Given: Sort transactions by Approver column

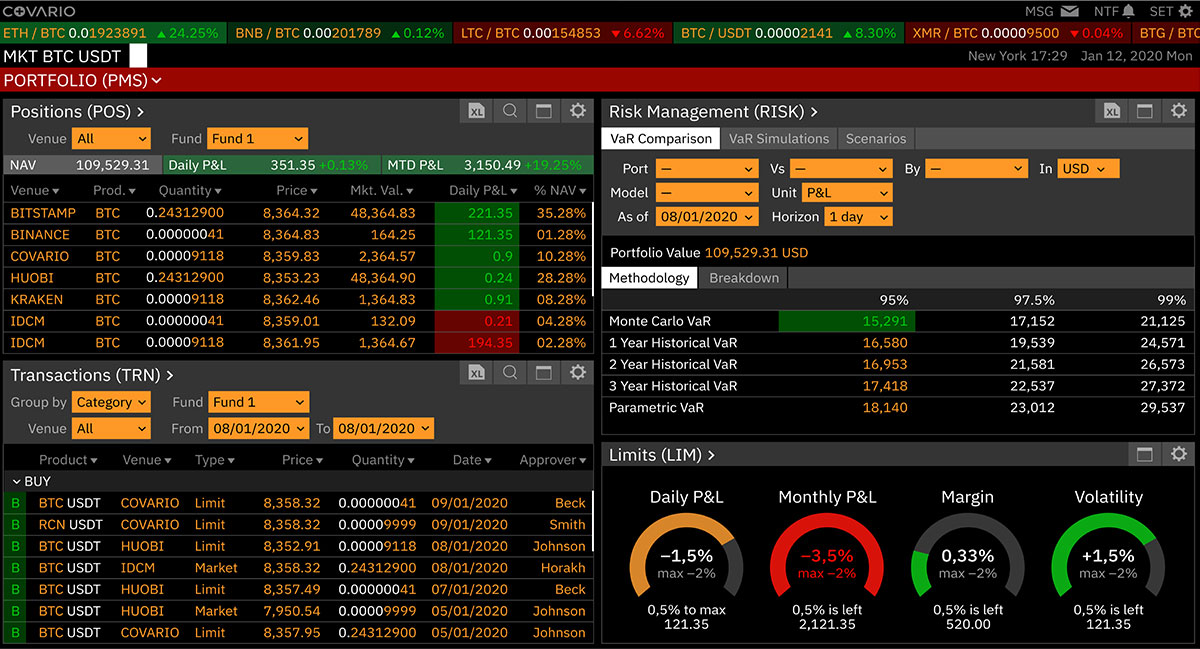Looking at the screenshot, I should click(x=553, y=460).
